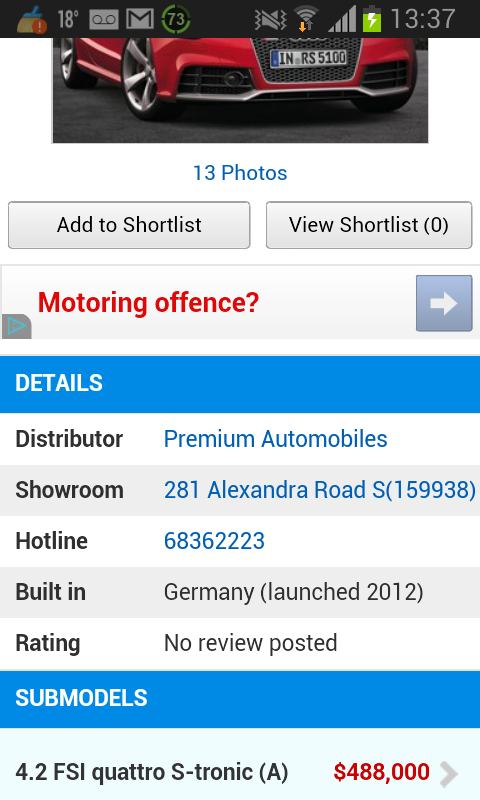Tap the red Audi car photo
The width and height of the screenshot is (480, 800).
pos(240,90)
